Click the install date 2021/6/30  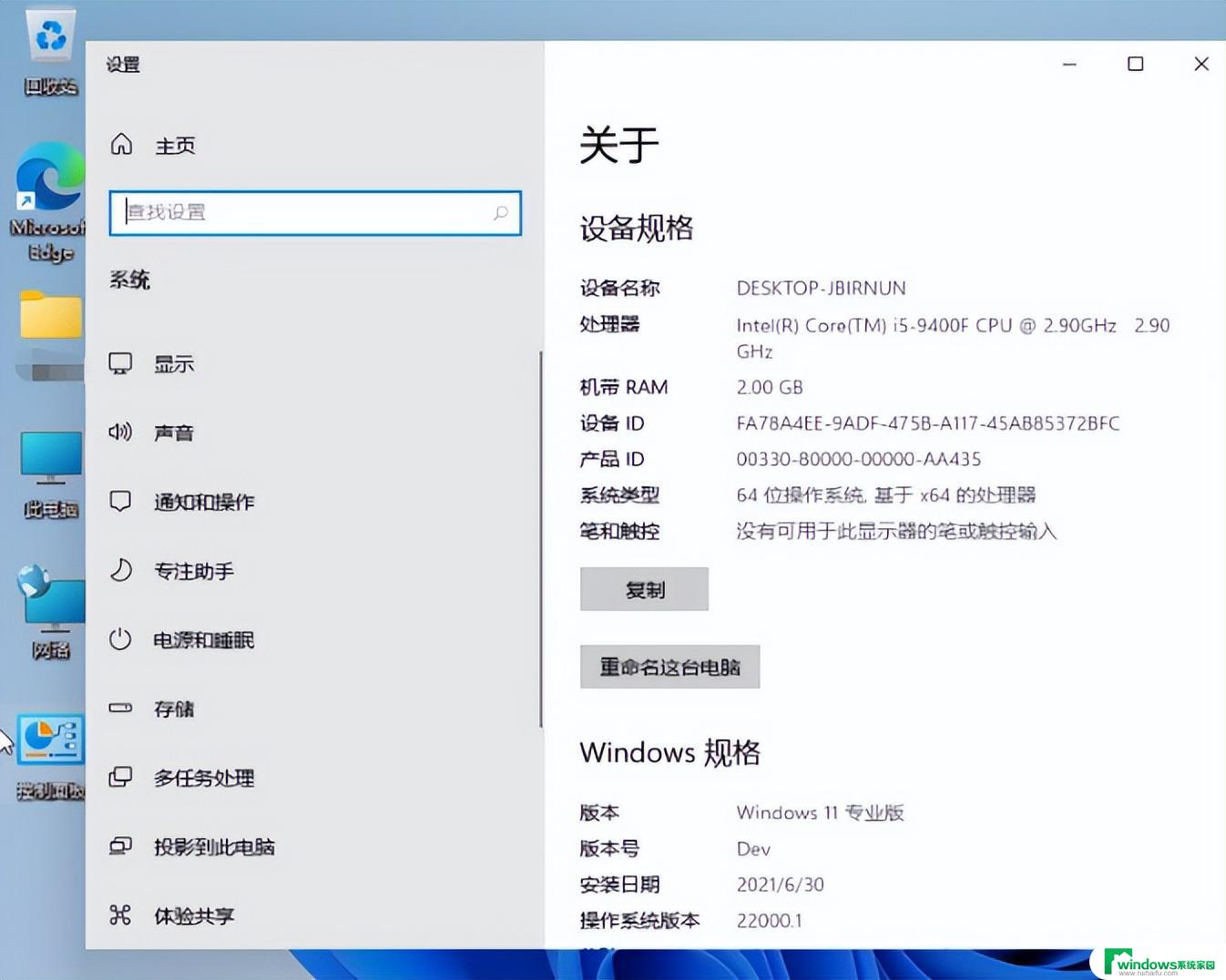pos(780,884)
